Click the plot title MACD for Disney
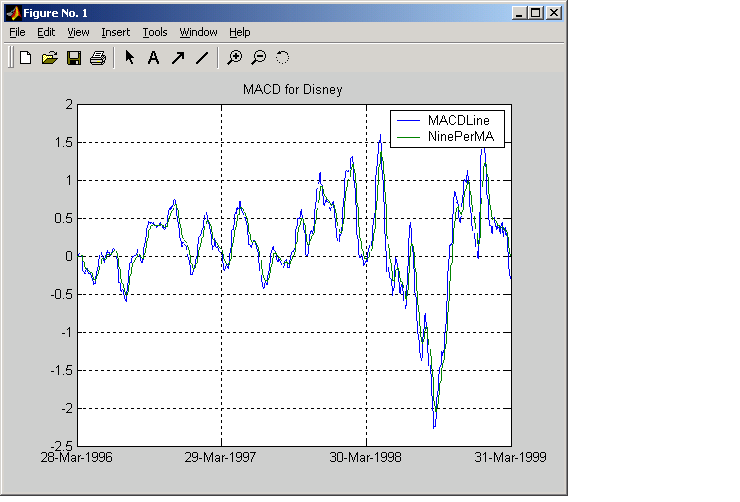Image resolution: width=740 pixels, height=502 pixels. point(293,90)
